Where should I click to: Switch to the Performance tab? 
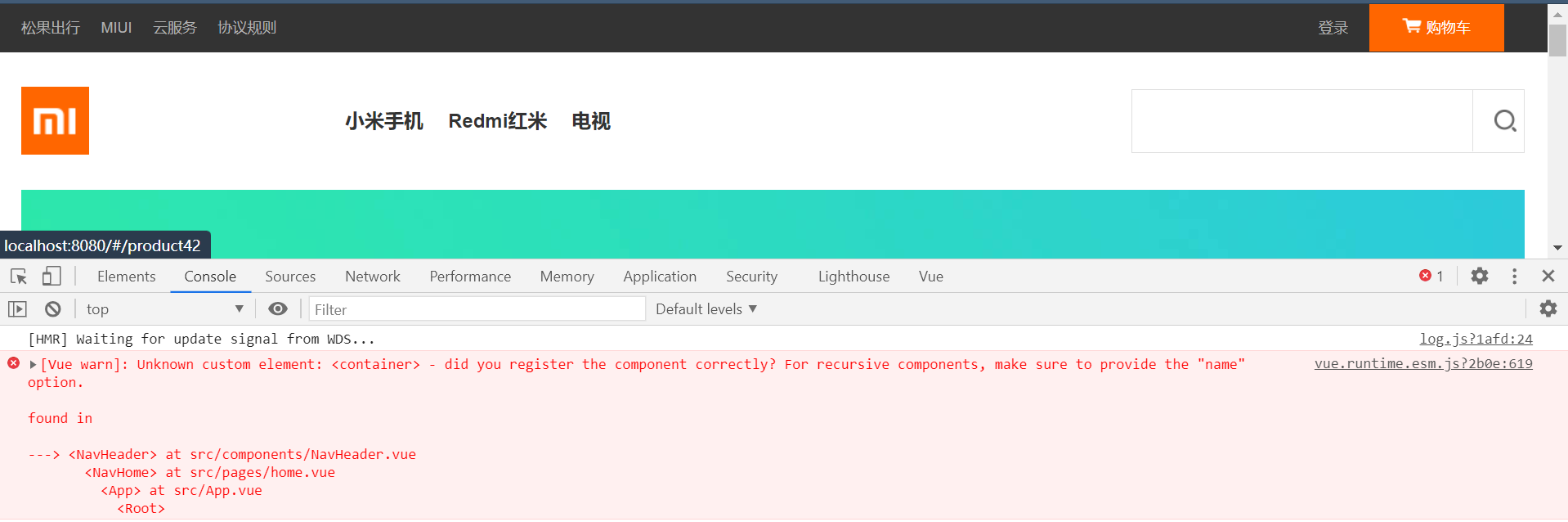coord(470,277)
